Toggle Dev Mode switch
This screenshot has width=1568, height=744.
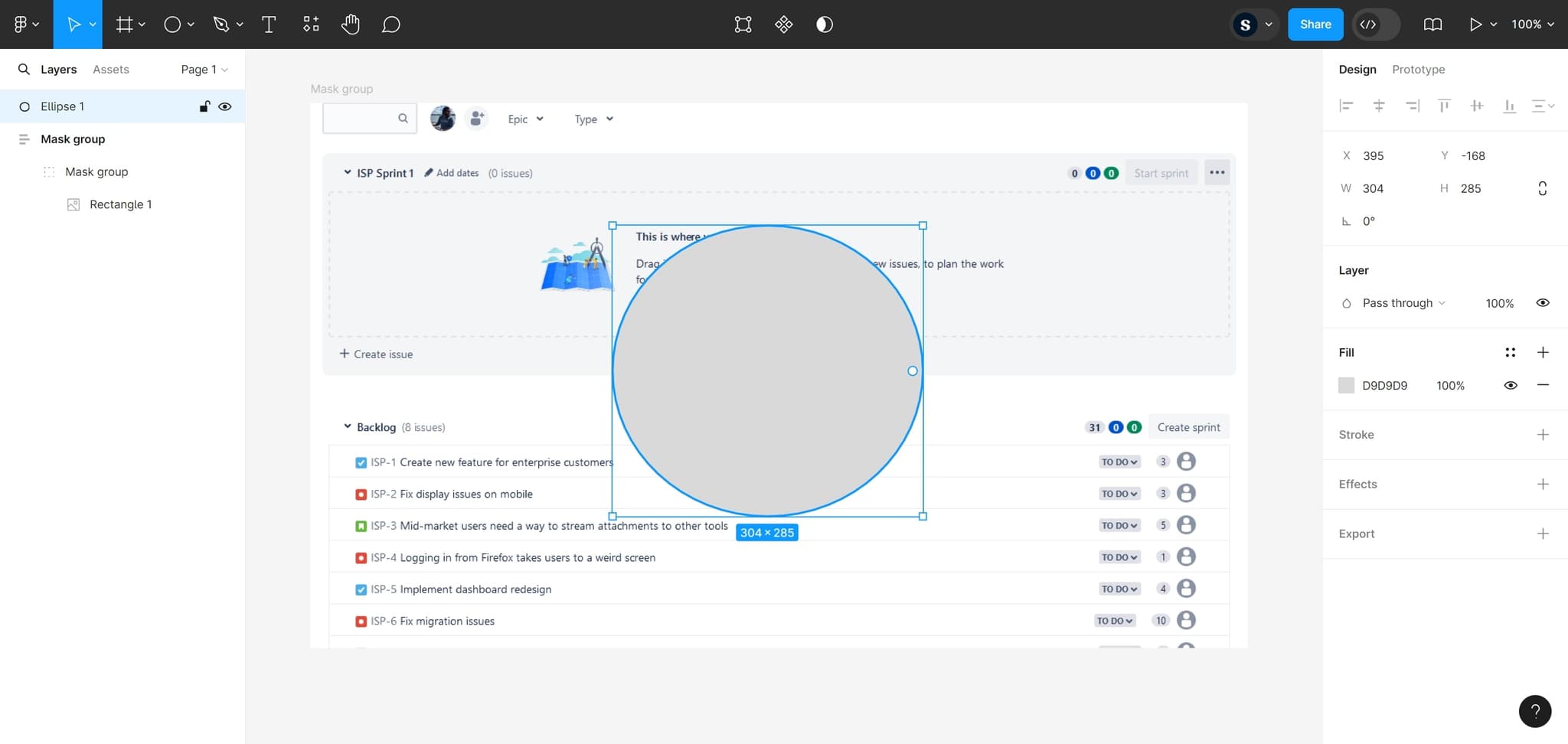tap(1376, 24)
